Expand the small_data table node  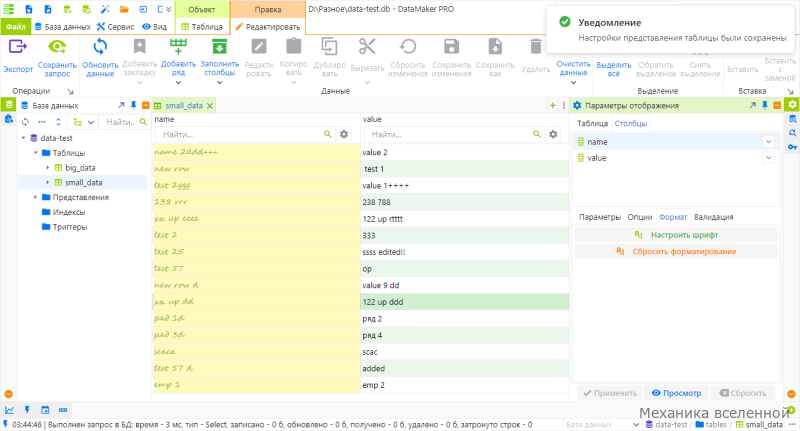48,182
